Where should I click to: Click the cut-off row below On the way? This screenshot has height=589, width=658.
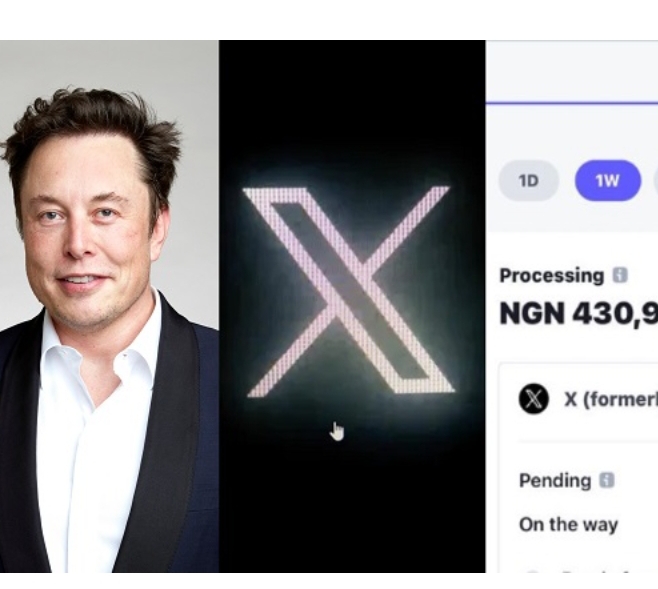(x=588, y=571)
